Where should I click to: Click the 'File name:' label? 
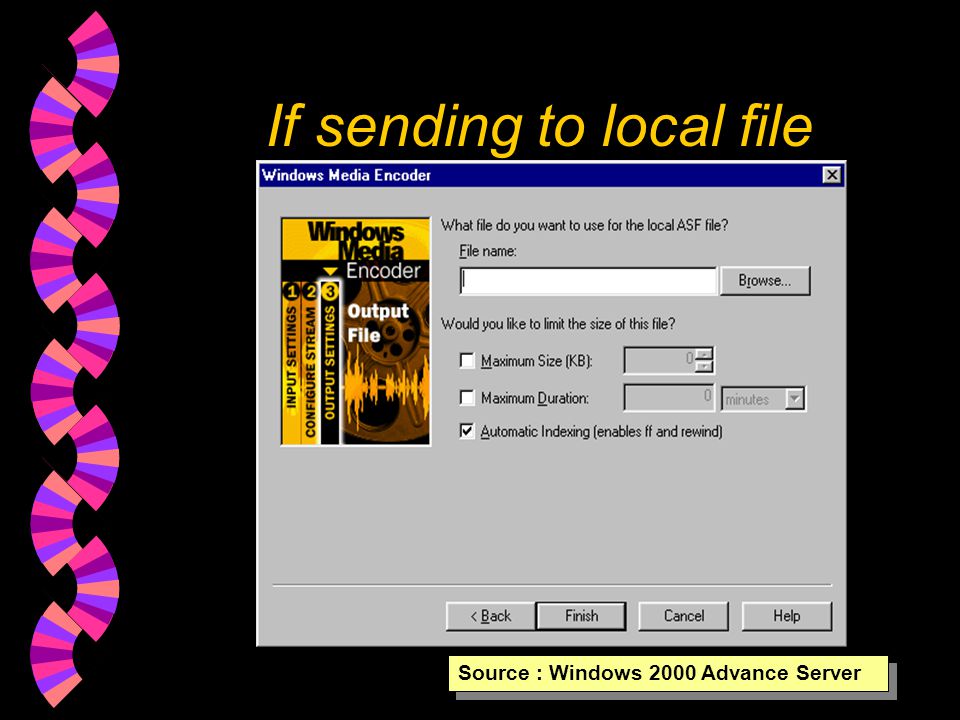pos(488,251)
